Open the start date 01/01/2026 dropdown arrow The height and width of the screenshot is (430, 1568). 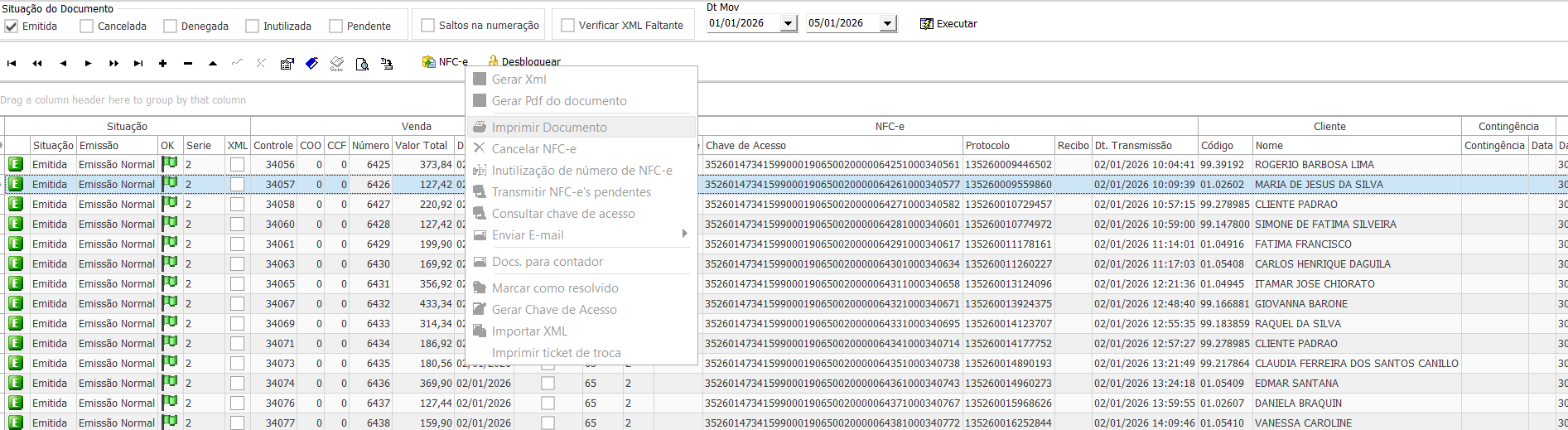click(789, 23)
